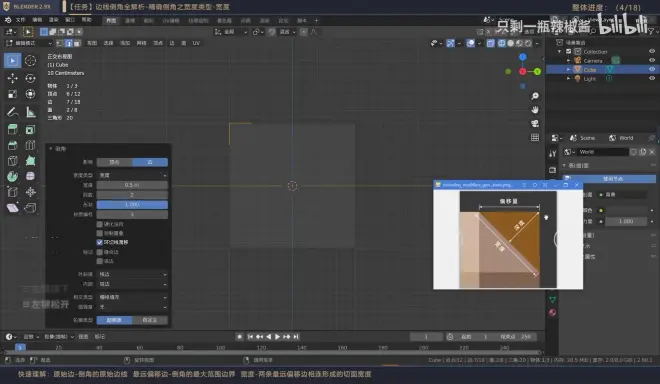Open the 编辑 Edit menu

(x=37, y=20)
